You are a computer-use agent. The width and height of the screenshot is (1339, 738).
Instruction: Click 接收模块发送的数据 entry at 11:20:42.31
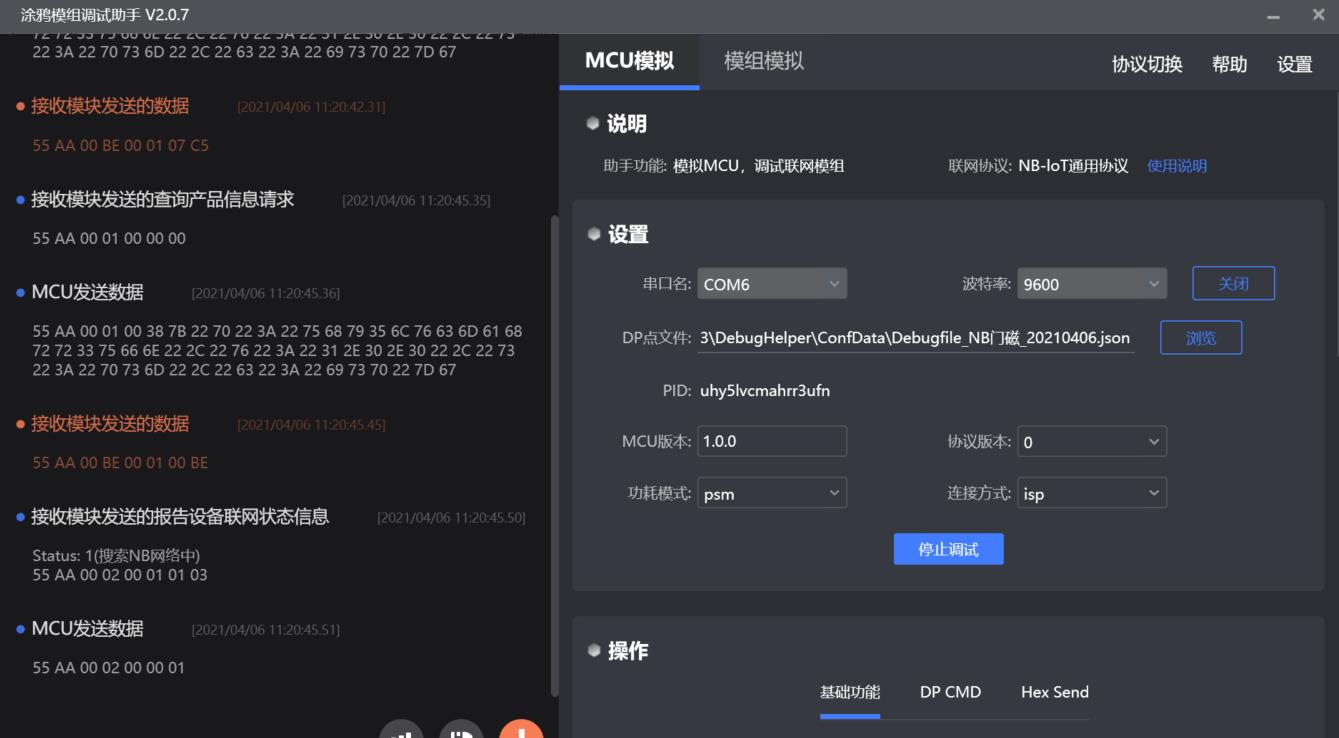[110, 106]
